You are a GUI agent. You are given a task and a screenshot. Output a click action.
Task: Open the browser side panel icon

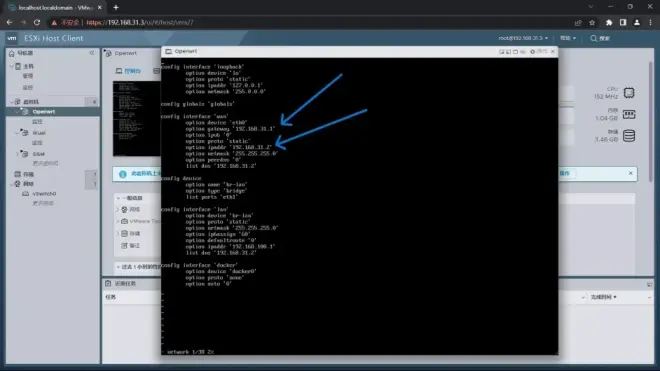[x=623, y=23]
